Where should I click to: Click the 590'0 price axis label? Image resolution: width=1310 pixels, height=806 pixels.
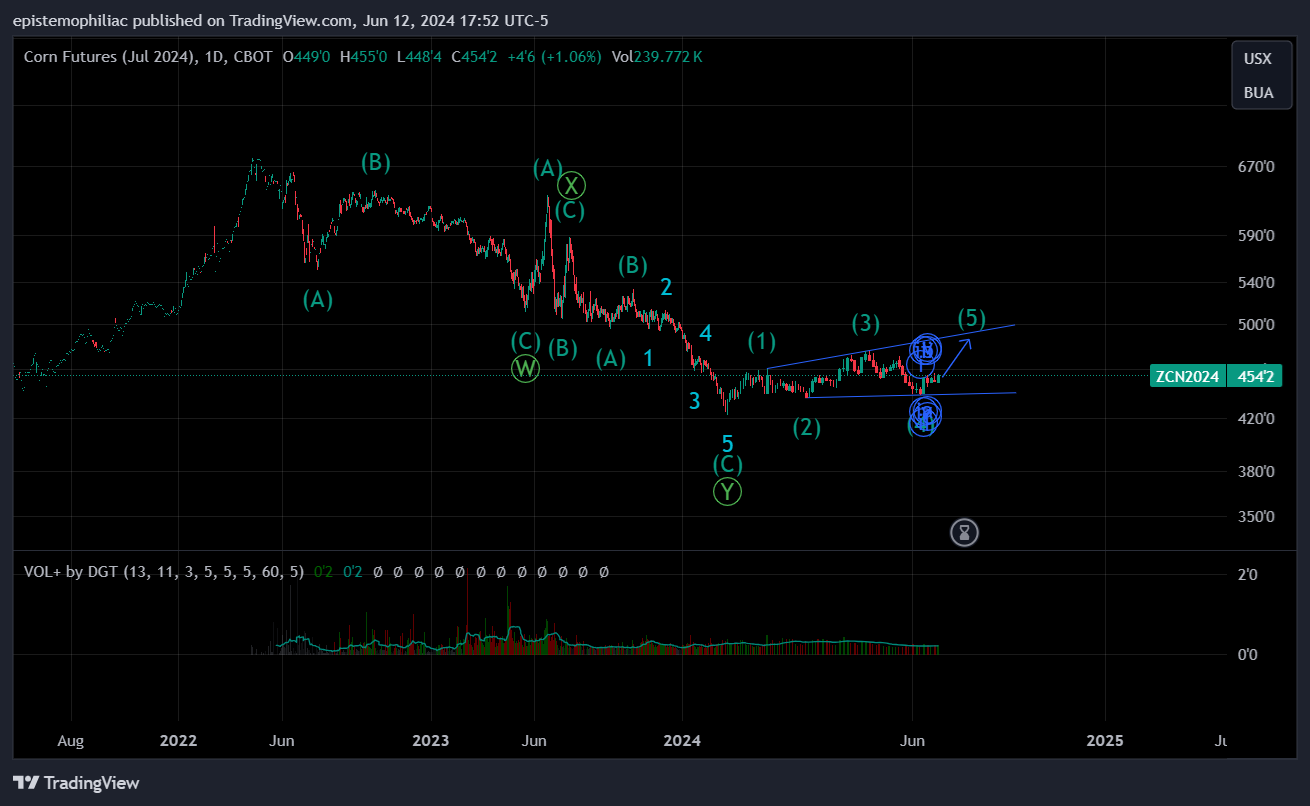click(x=1255, y=236)
